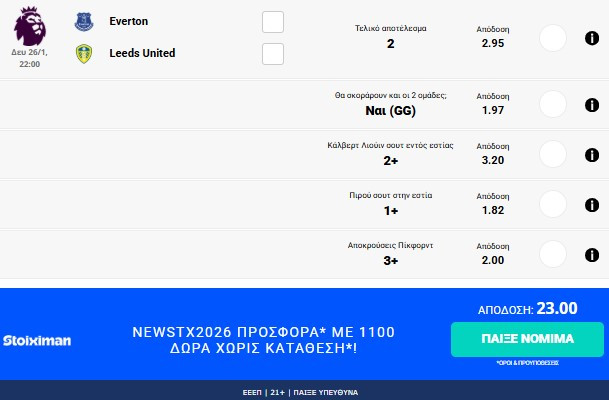
Task: Open info icon for Πιρού σουτ bet
Action: [x=591, y=204]
